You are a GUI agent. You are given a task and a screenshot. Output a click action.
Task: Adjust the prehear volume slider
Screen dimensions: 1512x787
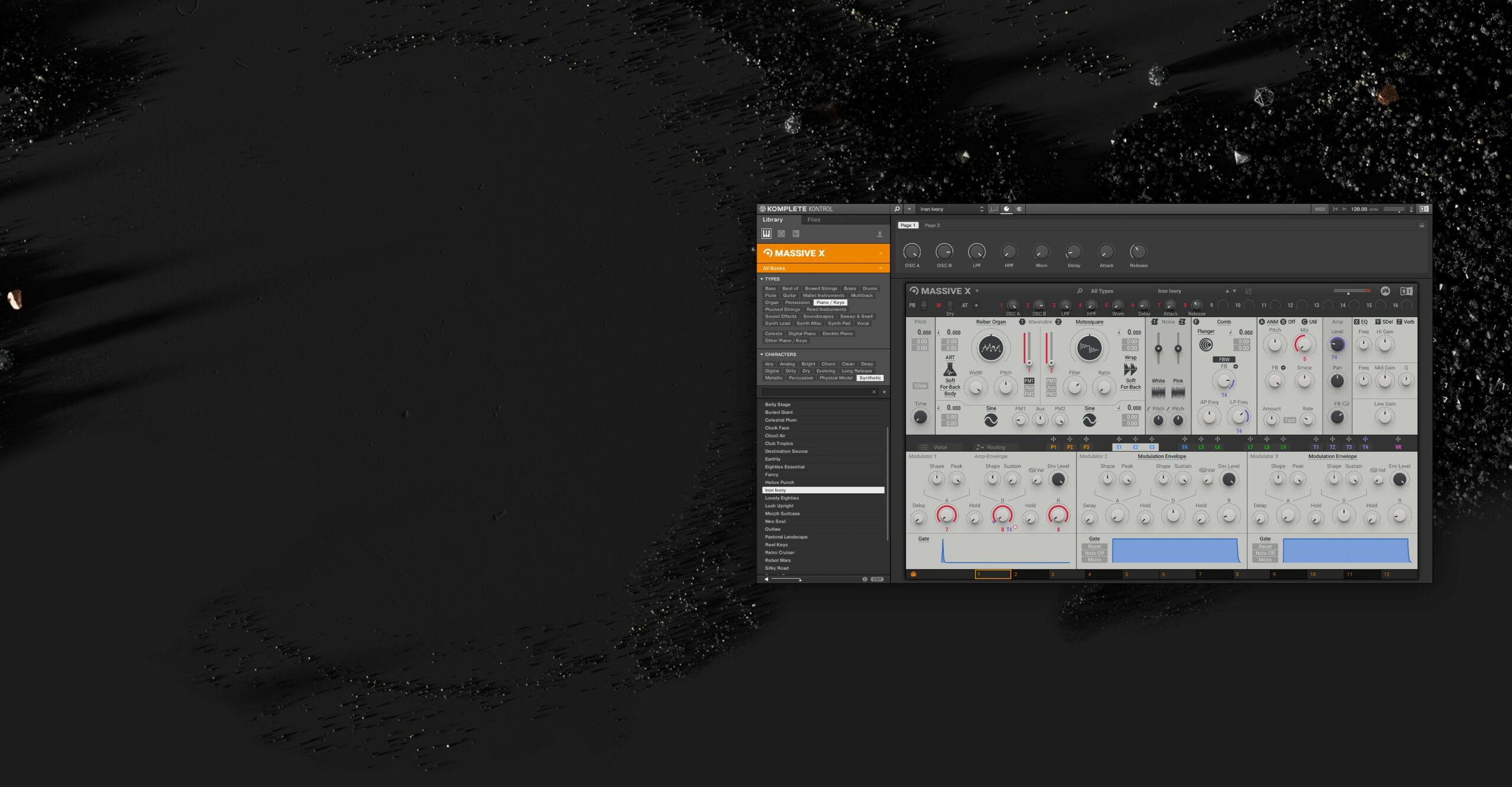(786, 579)
